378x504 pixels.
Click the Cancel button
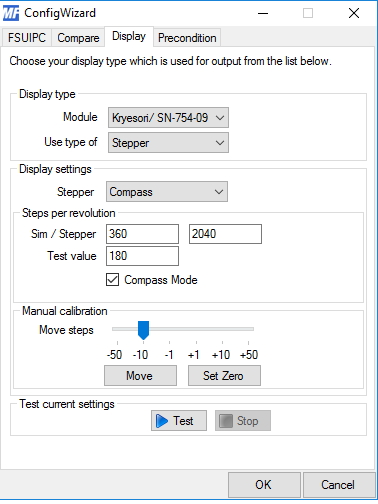[339, 485]
